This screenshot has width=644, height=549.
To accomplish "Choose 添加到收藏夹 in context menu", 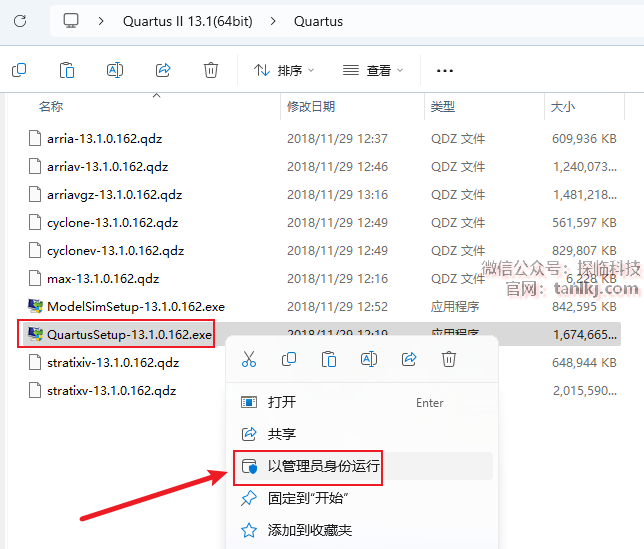I will pos(363,530).
